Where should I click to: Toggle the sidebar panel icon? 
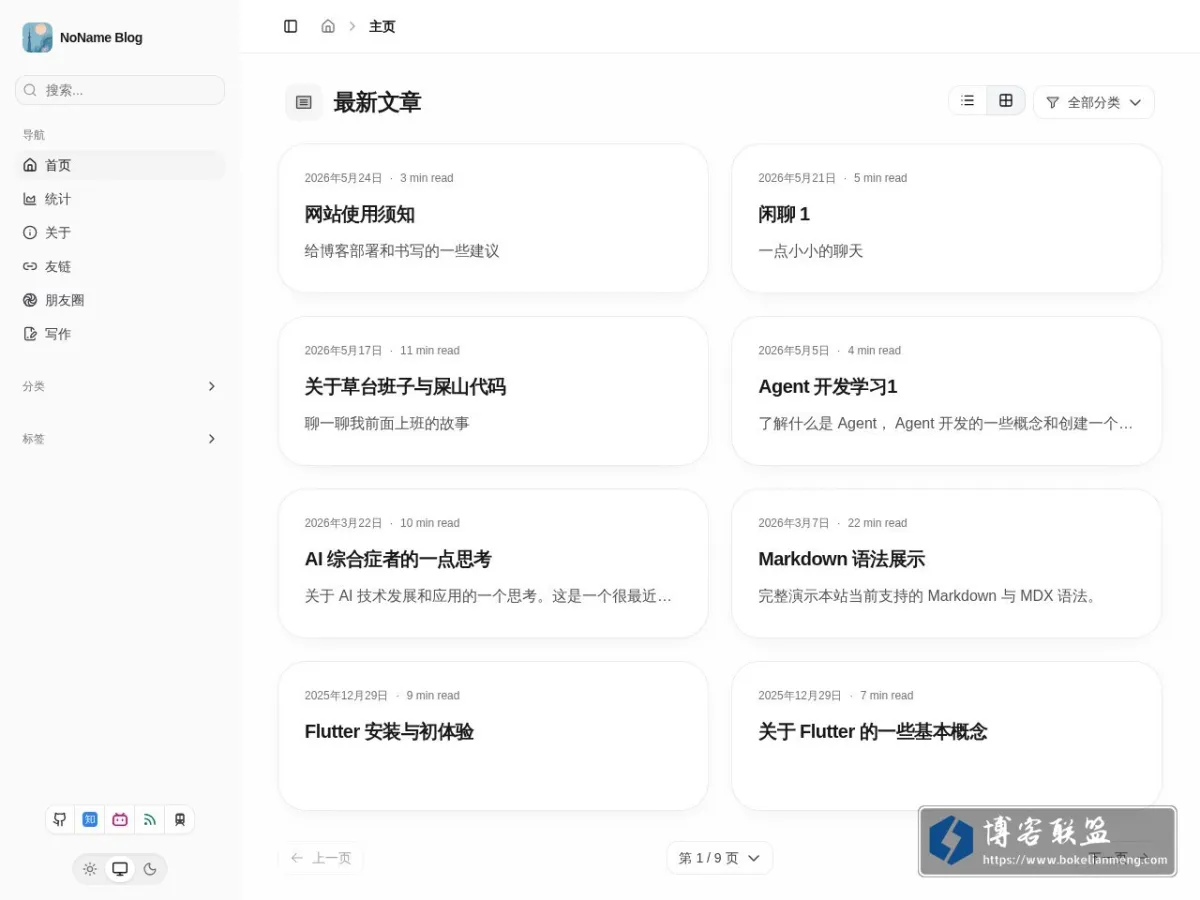coord(291,26)
